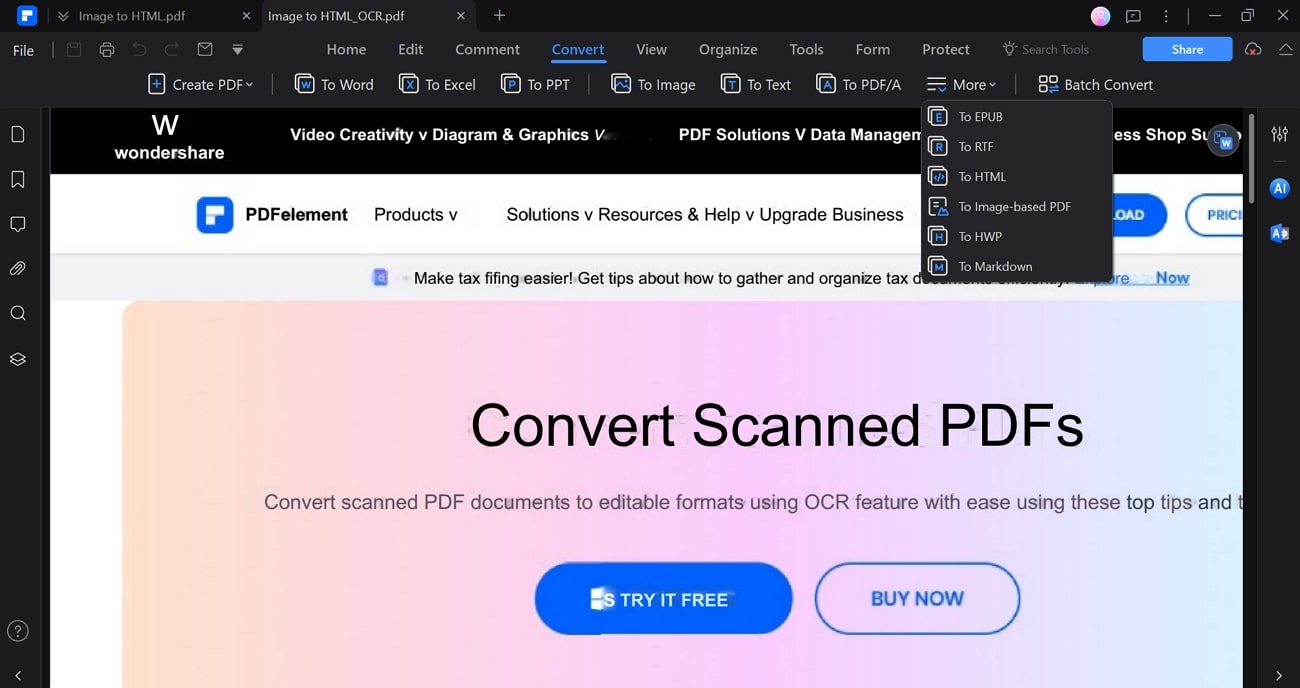1300x688 pixels.
Task: Click the redo arrow icon
Action: [x=172, y=50]
